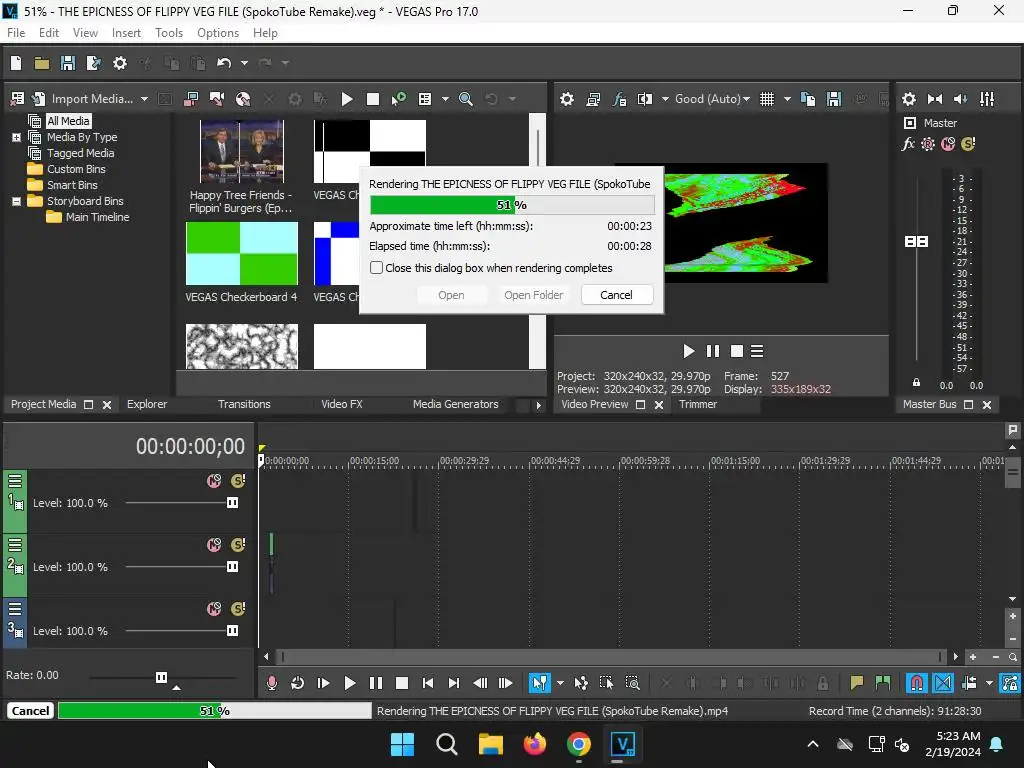
Task: Open the undo history dropdown arrow
Action: pyautogui.click(x=244, y=63)
